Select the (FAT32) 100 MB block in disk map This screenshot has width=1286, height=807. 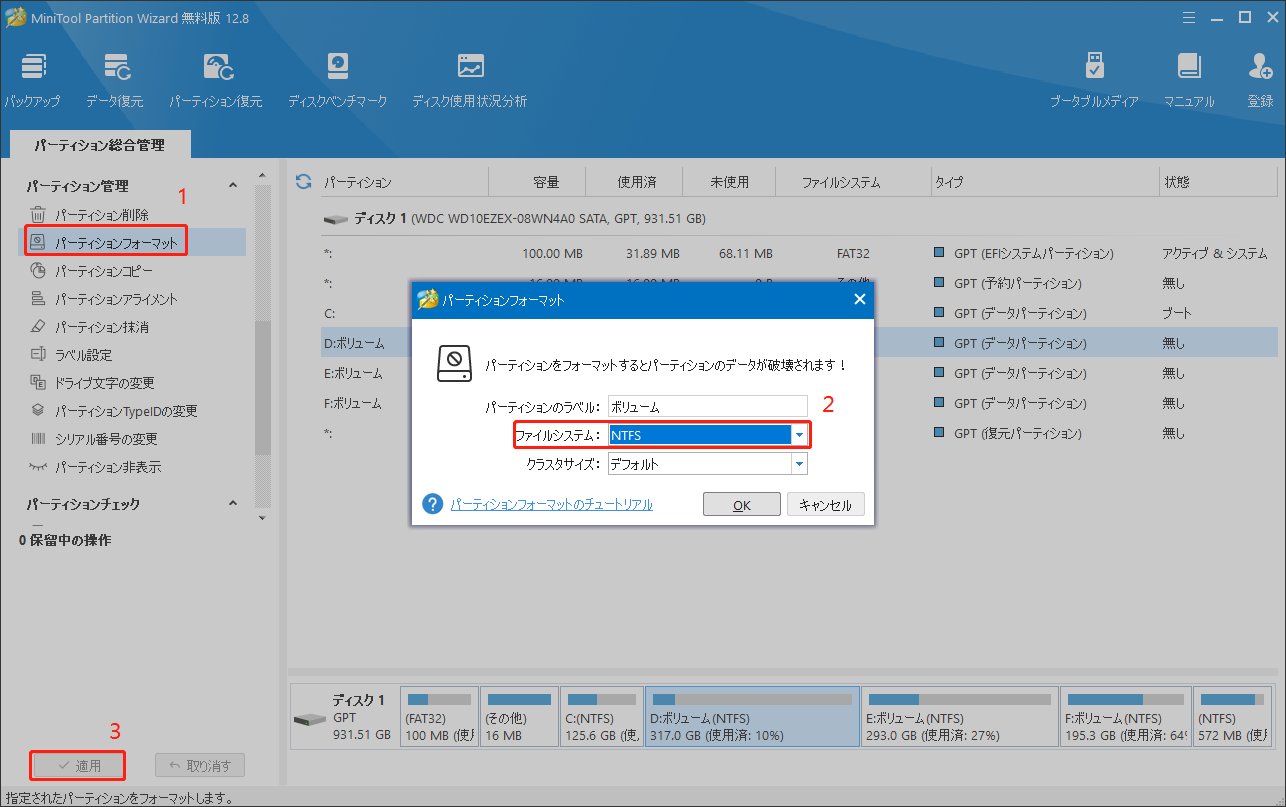tap(439, 716)
